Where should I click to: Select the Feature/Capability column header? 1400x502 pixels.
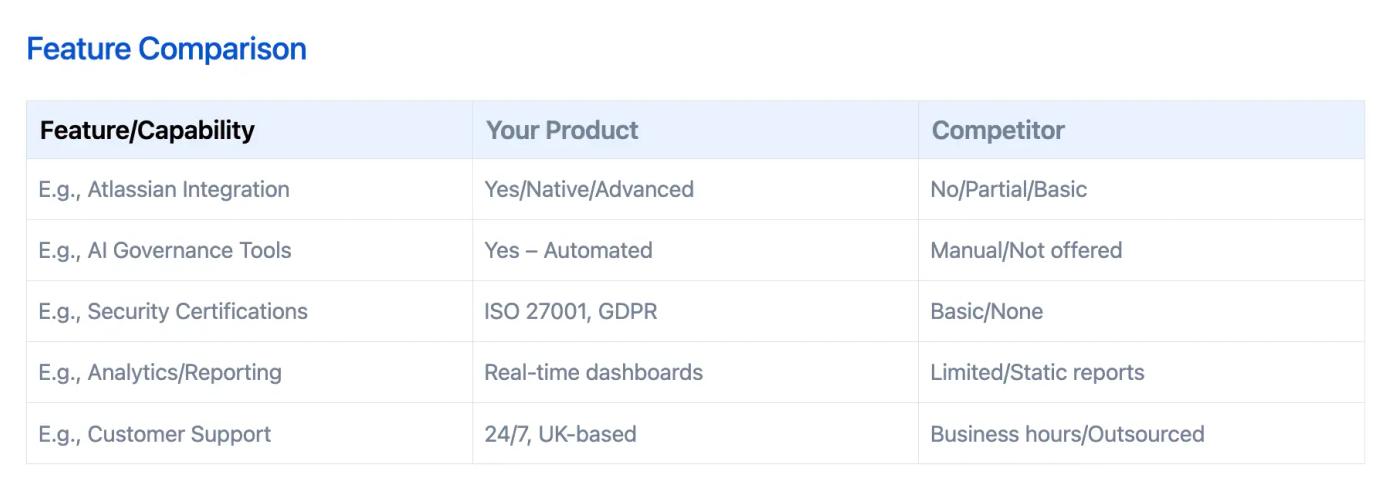pyautogui.click(x=147, y=130)
